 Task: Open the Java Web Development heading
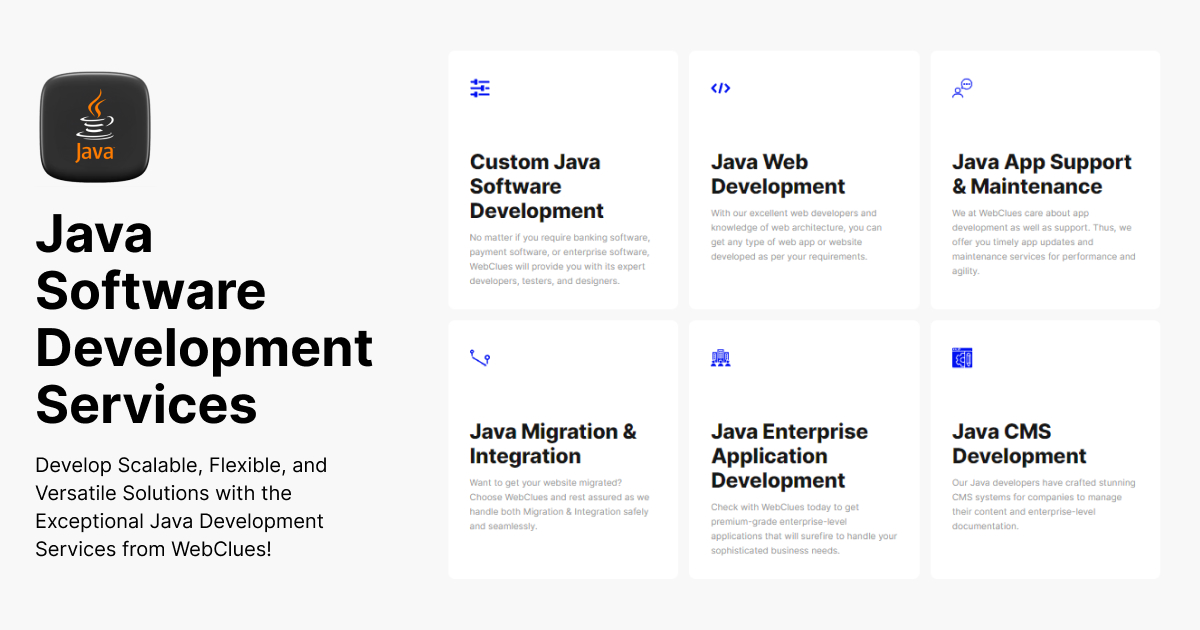pyautogui.click(x=777, y=174)
